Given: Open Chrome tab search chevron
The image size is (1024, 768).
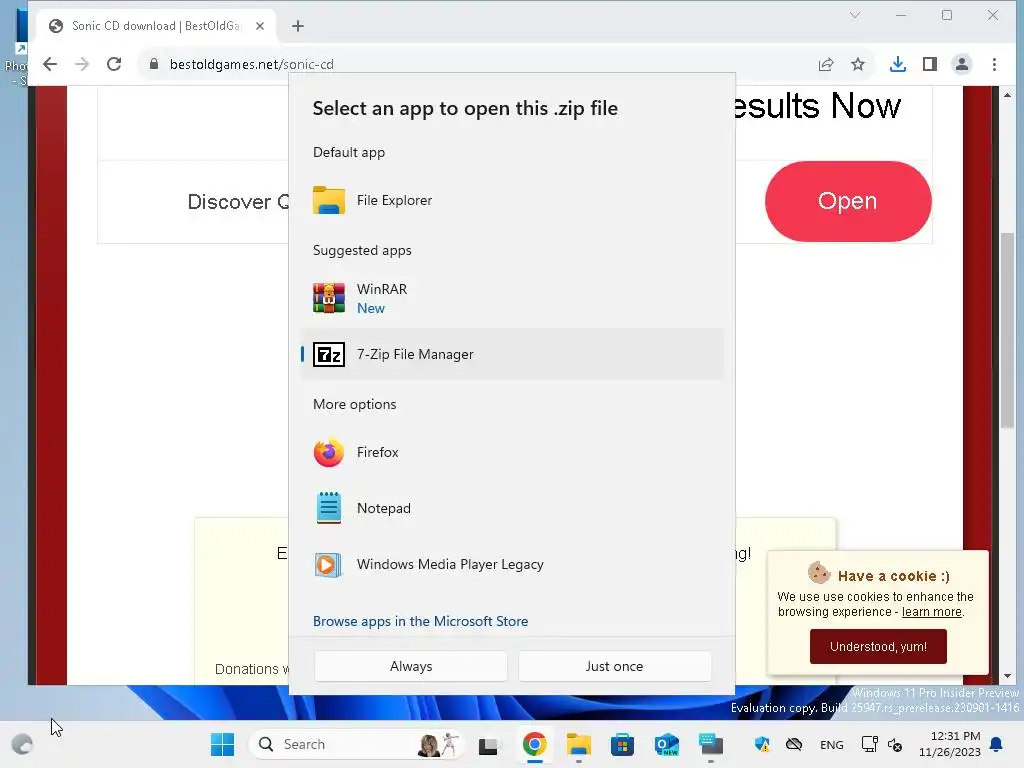Looking at the screenshot, I should (x=855, y=15).
